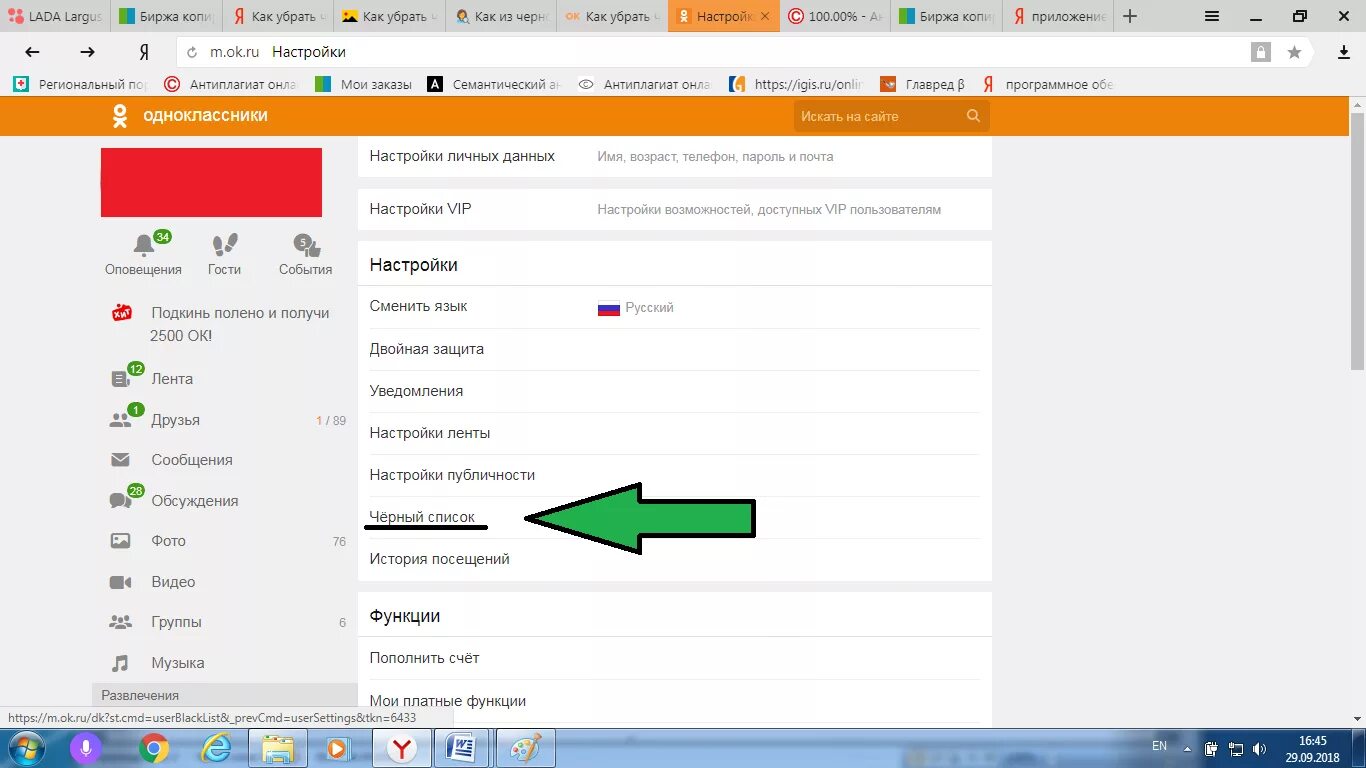Open Оповещения notifications bell icon
The height and width of the screenshot is (768, 1366).
pyautogui.click(x=144, y=244)
